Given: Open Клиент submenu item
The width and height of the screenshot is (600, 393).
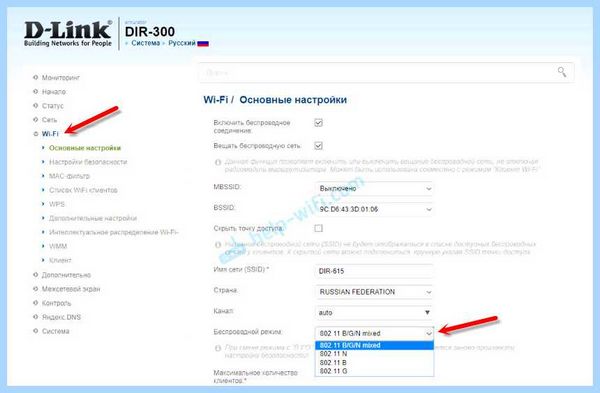Looking at the screenshot, I should (x=60, y=260).
